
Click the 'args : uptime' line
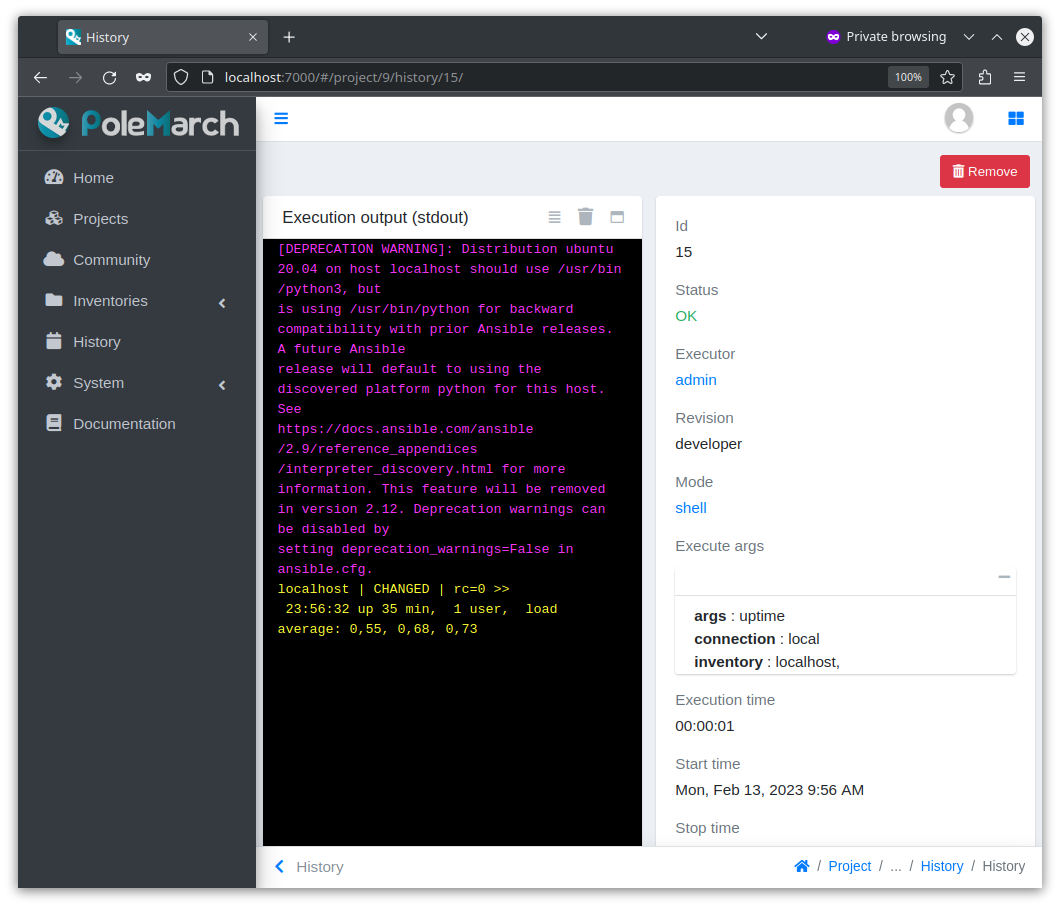point(739,616)
